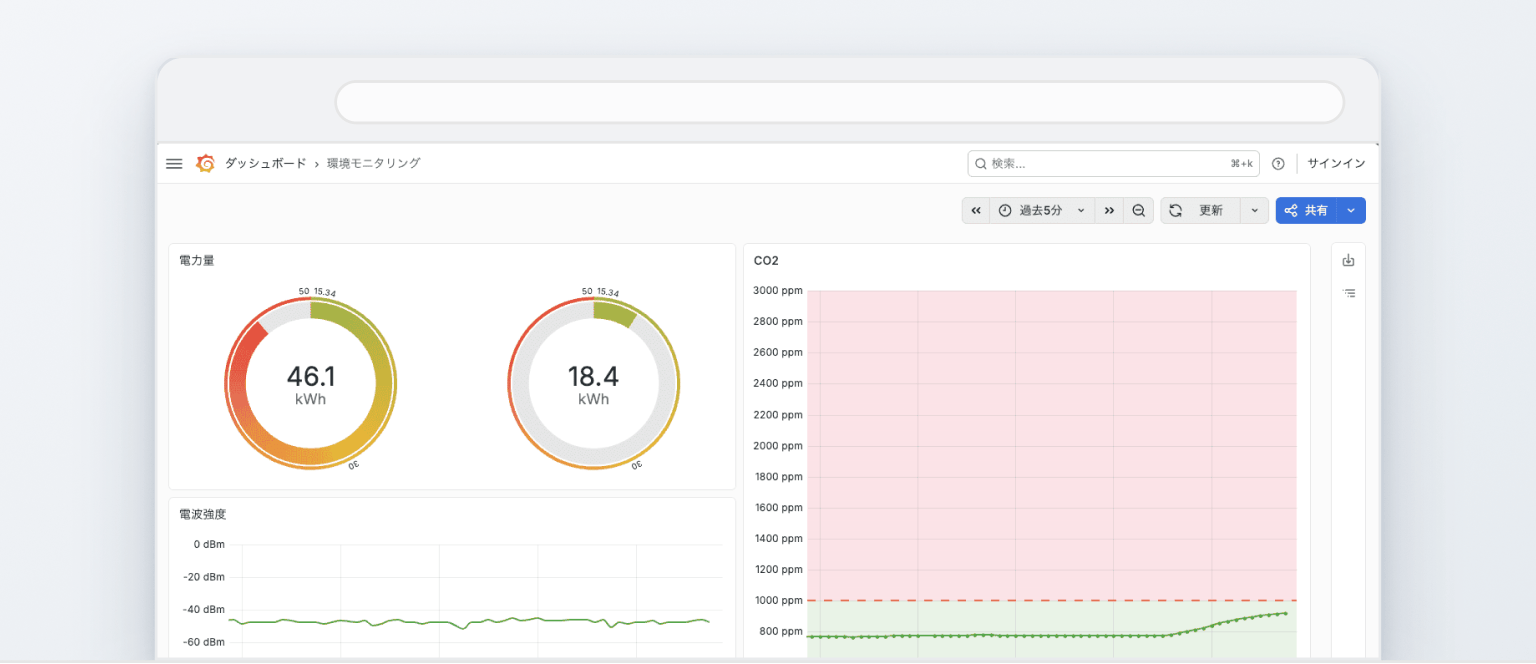Screen dimensions: 1536x664
Task: Click the 46.1 kWh gauge
Action: [x=310, y=384]
